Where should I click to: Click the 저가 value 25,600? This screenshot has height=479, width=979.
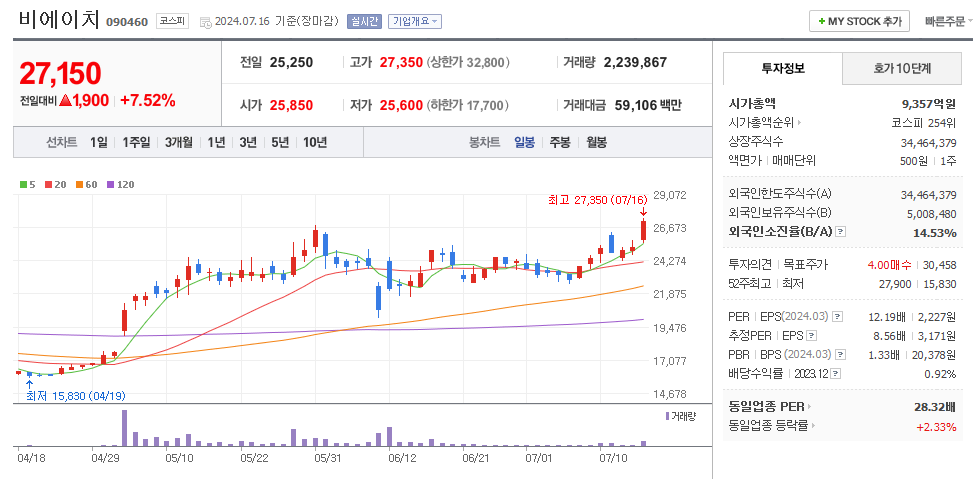(401, 106)
